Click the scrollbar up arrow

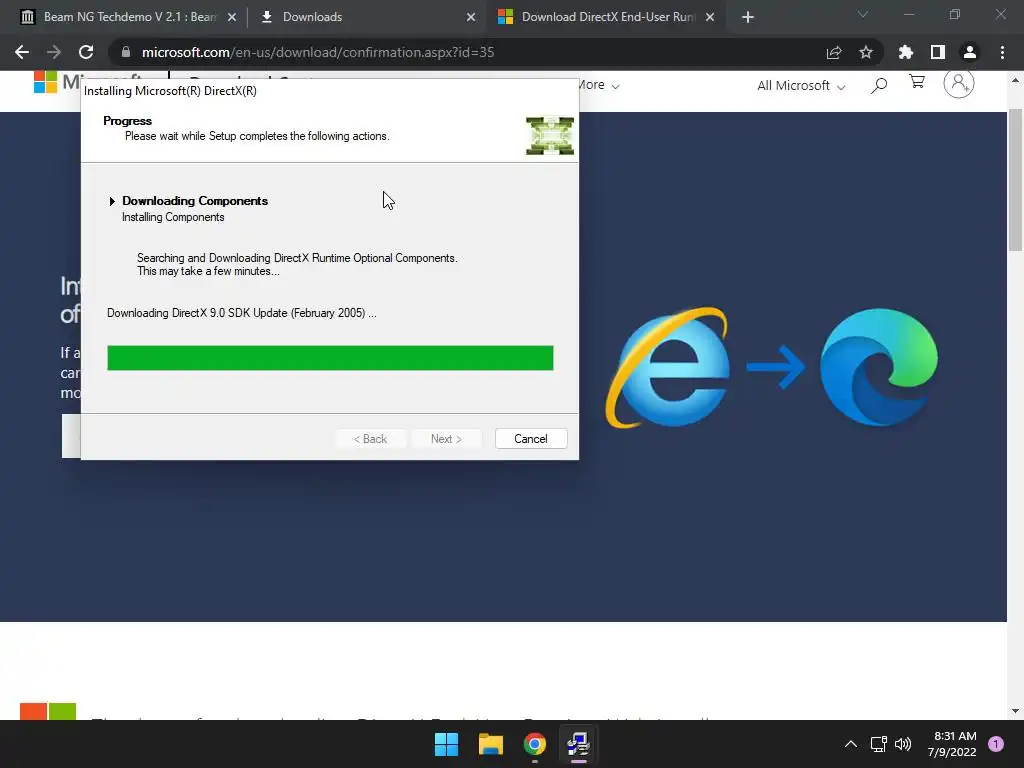coord(1015,80)
